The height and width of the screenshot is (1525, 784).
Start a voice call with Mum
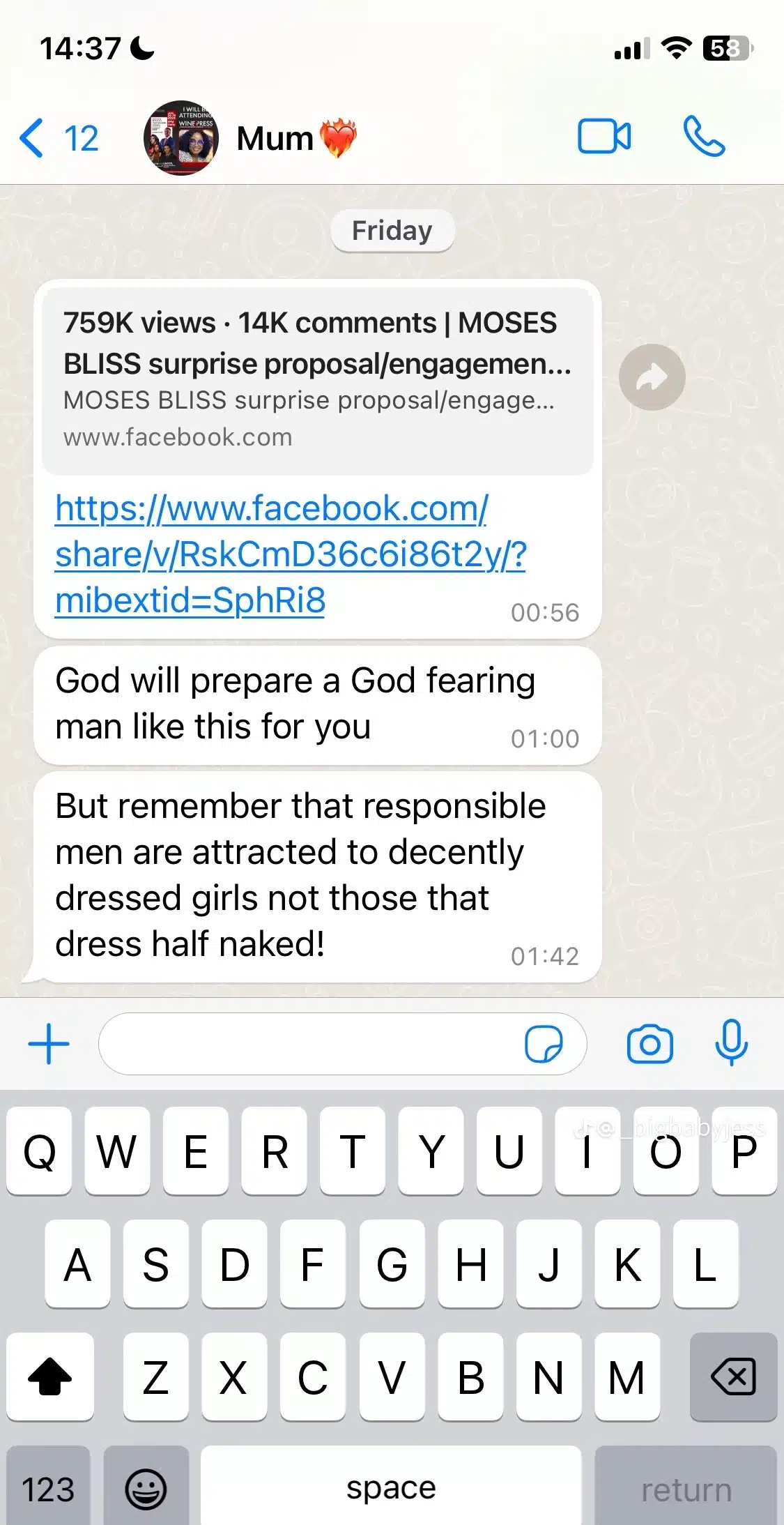704,136
